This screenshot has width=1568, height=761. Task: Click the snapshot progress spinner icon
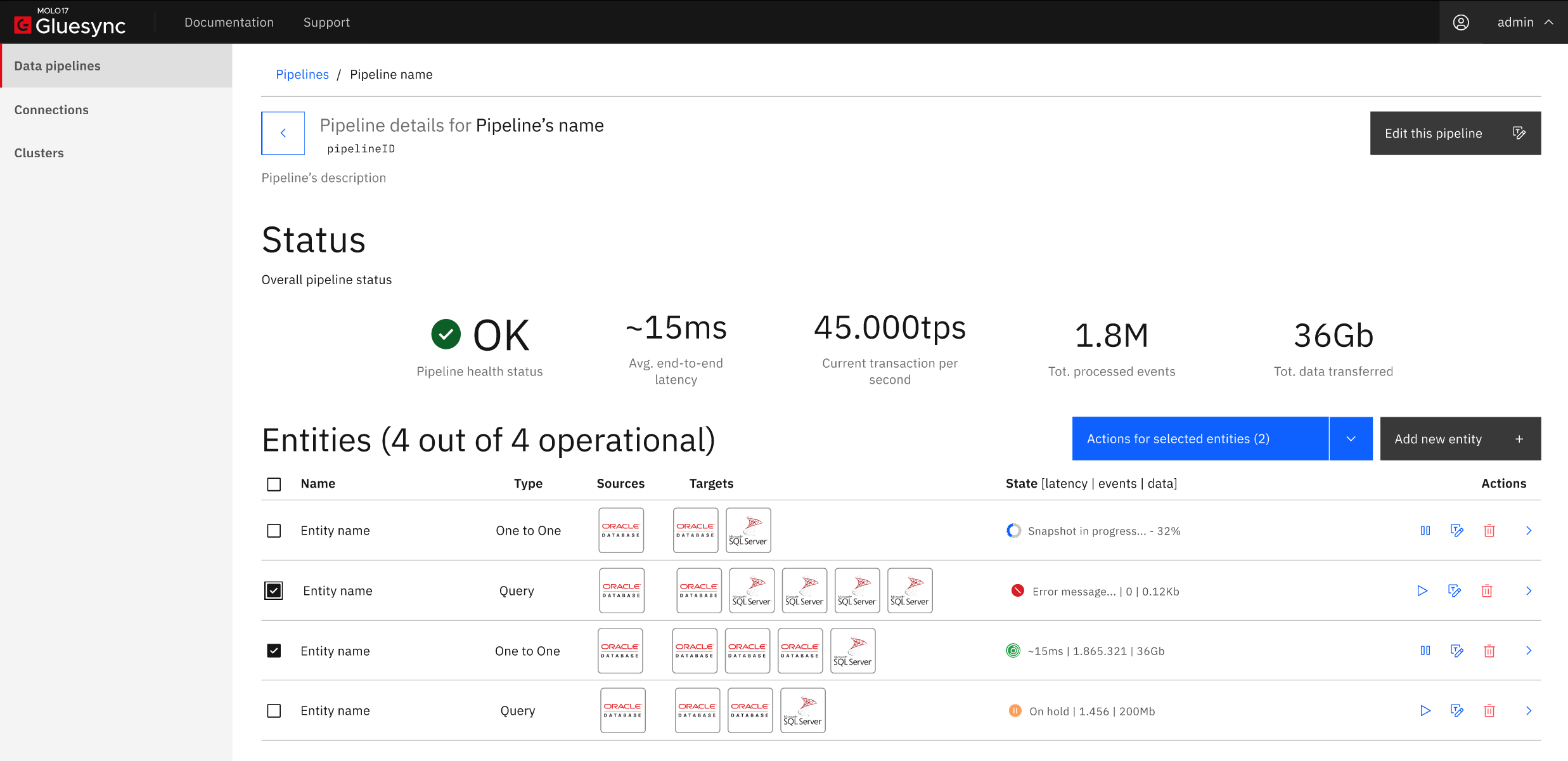coord(1013,531)
